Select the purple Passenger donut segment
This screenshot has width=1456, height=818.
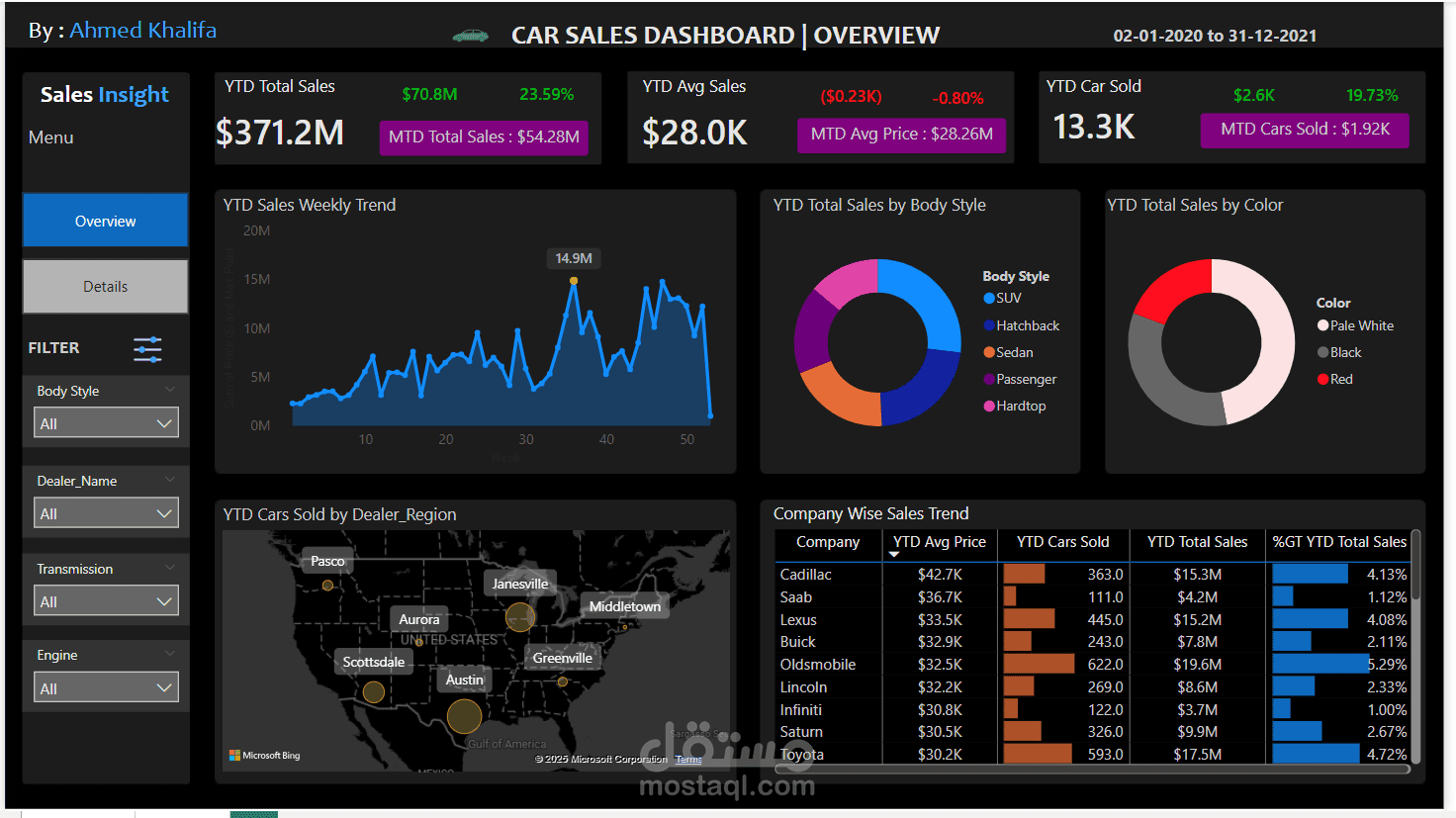point(813,329)
